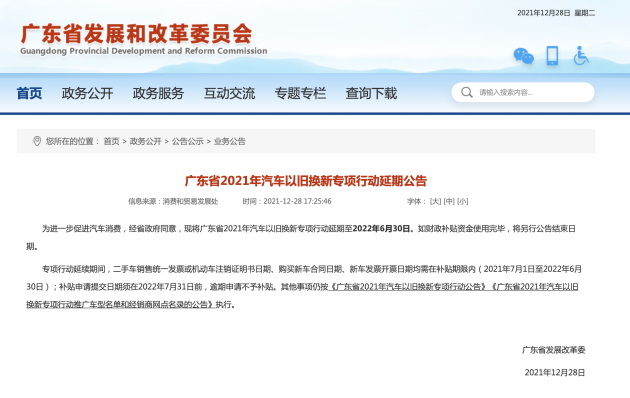The image size is (630, 398).
Task: Go to 公告公示 in breadcrumb trail
Action: (188, 141)
